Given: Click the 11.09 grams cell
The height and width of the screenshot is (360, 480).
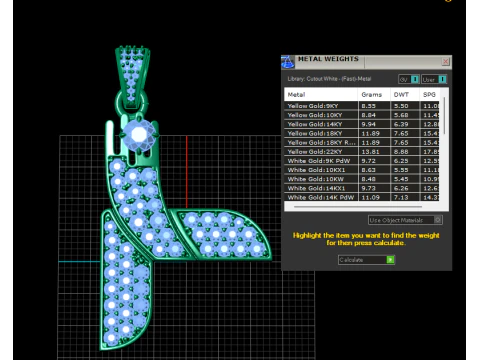Looking at the screenshot, I should point(374,197).
